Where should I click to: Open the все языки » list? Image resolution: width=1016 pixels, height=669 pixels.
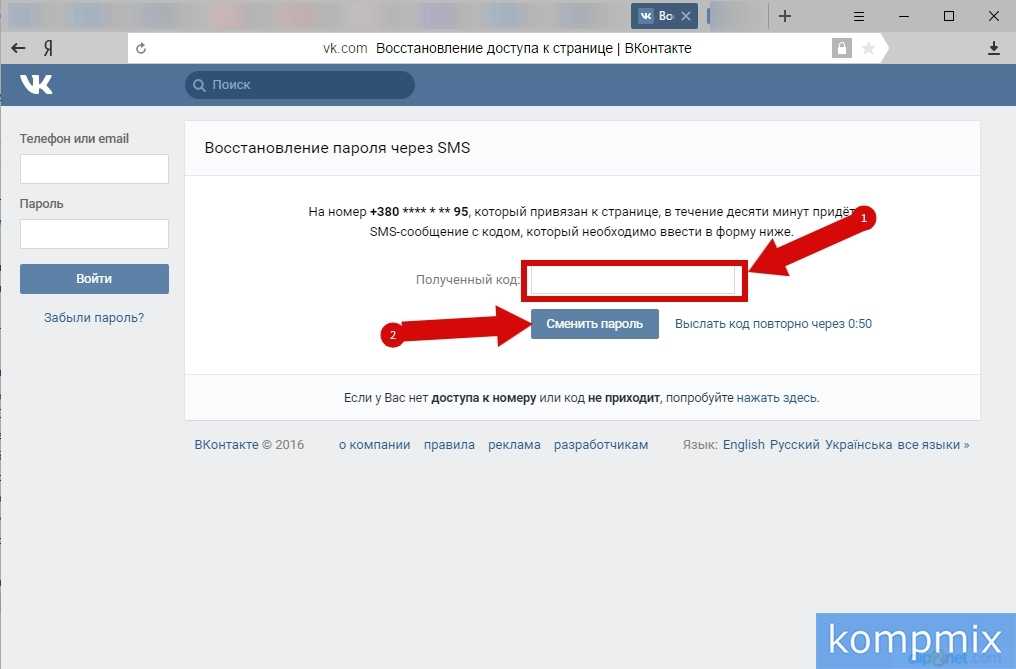933,445
